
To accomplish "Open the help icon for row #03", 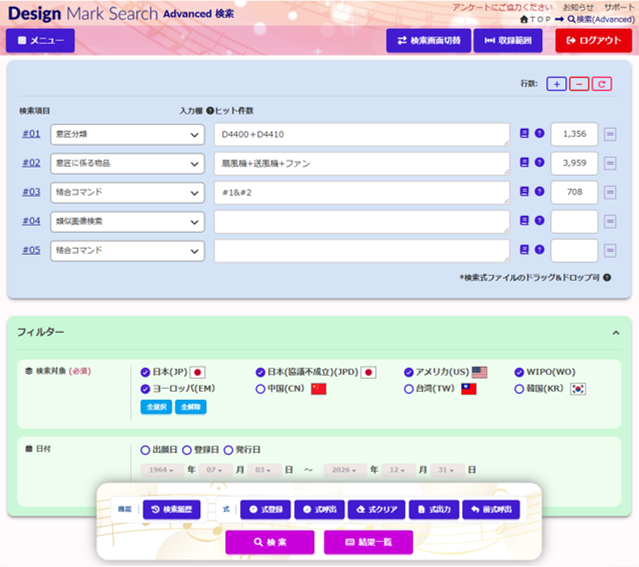I will pyautogui.click(x=540, y=191).
